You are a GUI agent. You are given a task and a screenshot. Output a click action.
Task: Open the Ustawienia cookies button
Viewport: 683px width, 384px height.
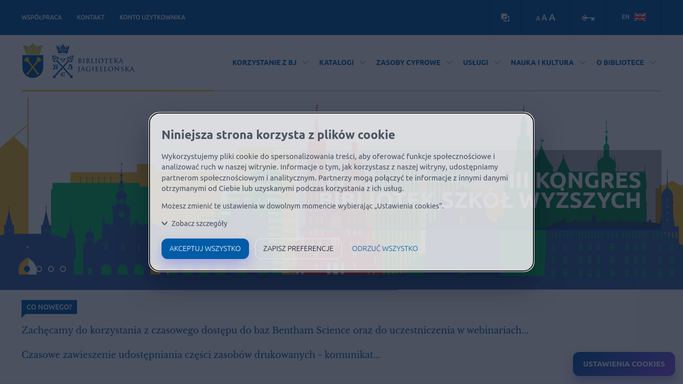coord(624,364)
